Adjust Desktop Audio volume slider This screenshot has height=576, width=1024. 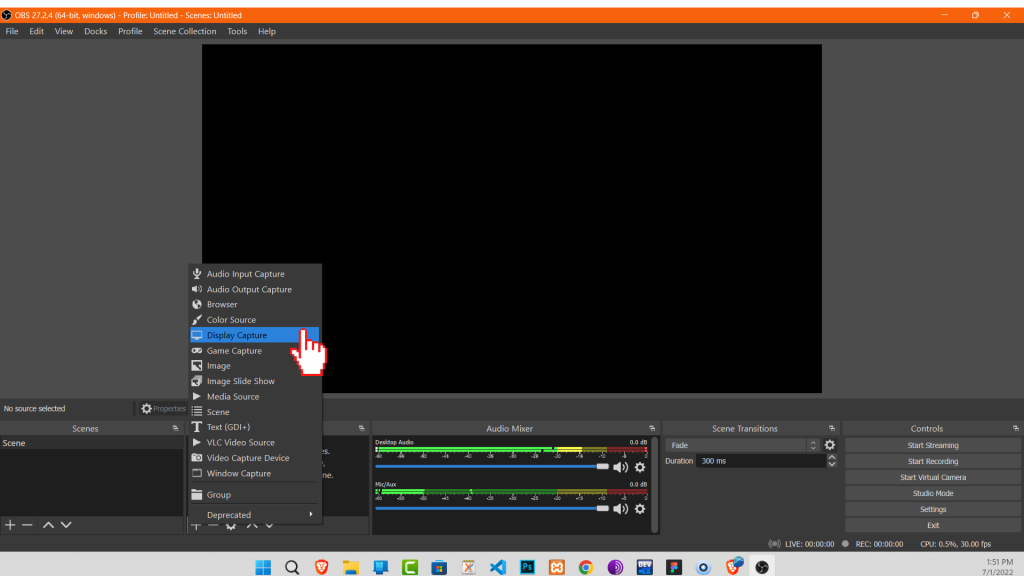pos(492,466)
